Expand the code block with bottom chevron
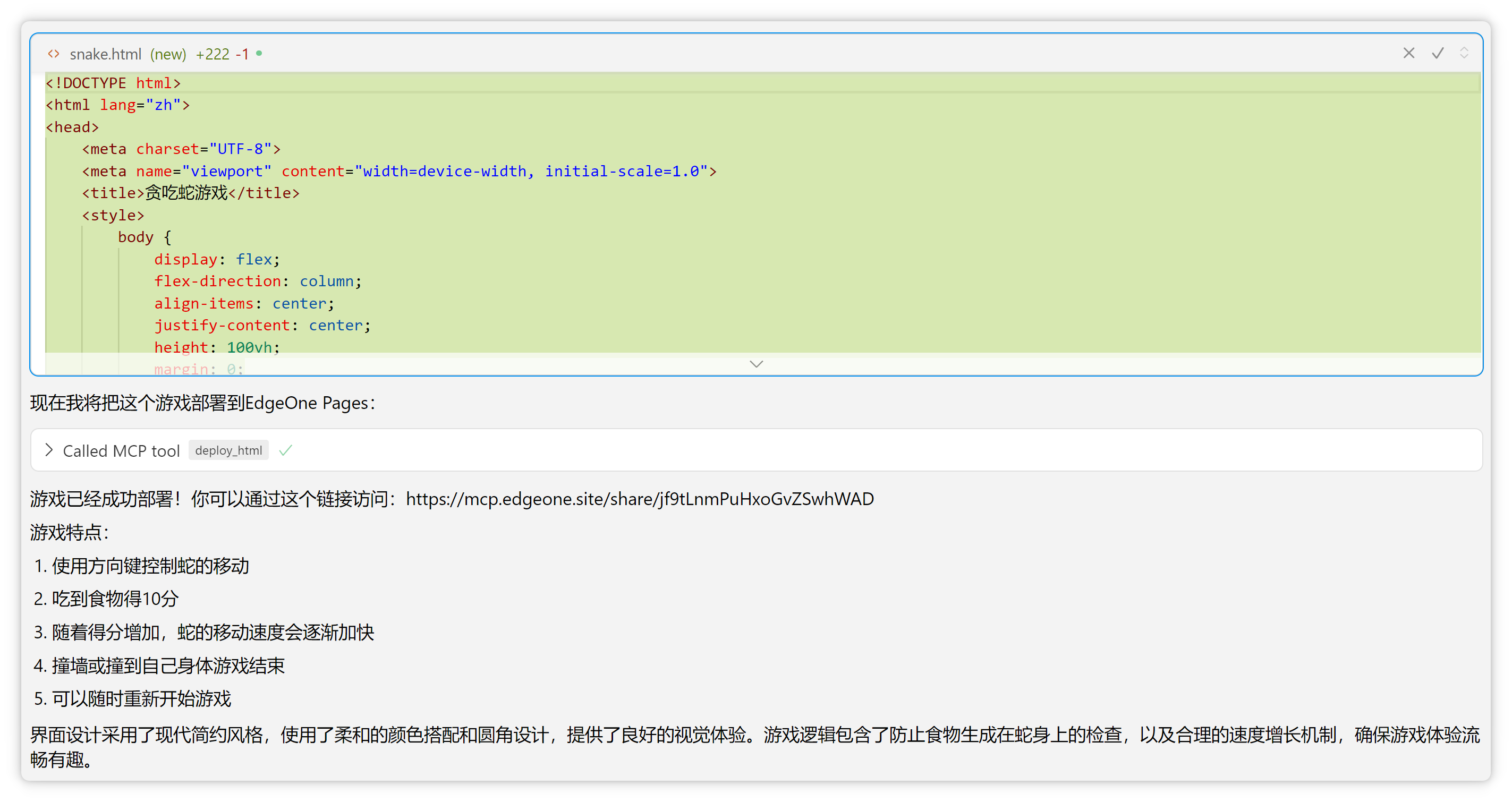This screenshot has width=1512, height=802. (x=756, y=364)
